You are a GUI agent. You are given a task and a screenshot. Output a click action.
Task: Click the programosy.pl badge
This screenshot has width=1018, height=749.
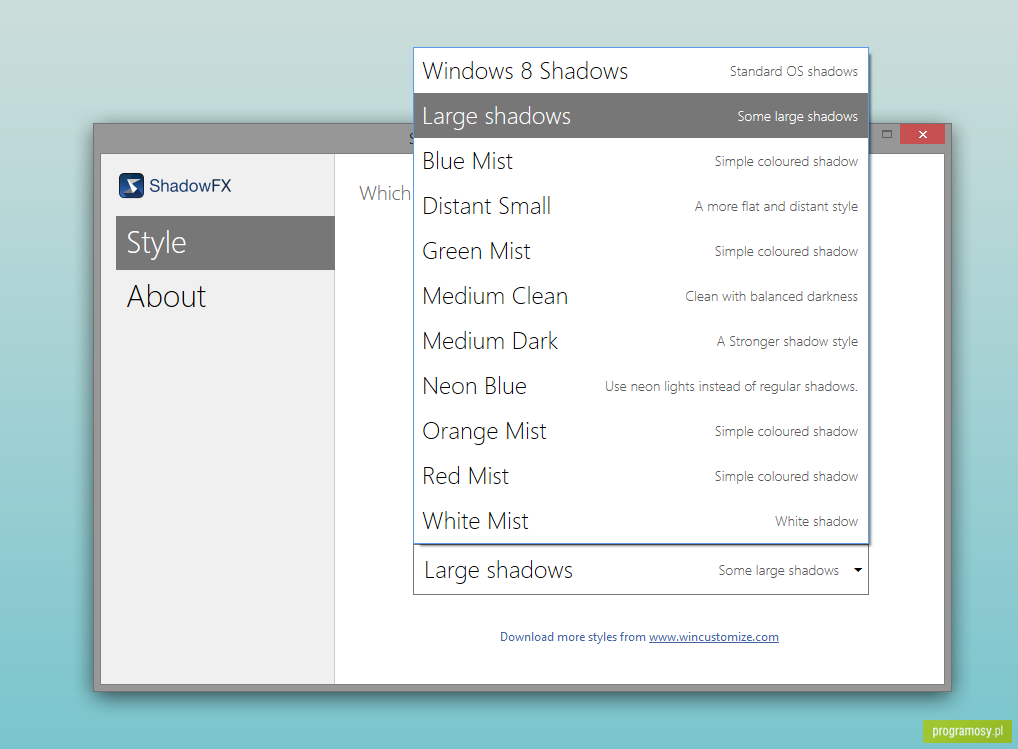pyautogui.click(x=967, y=731)
